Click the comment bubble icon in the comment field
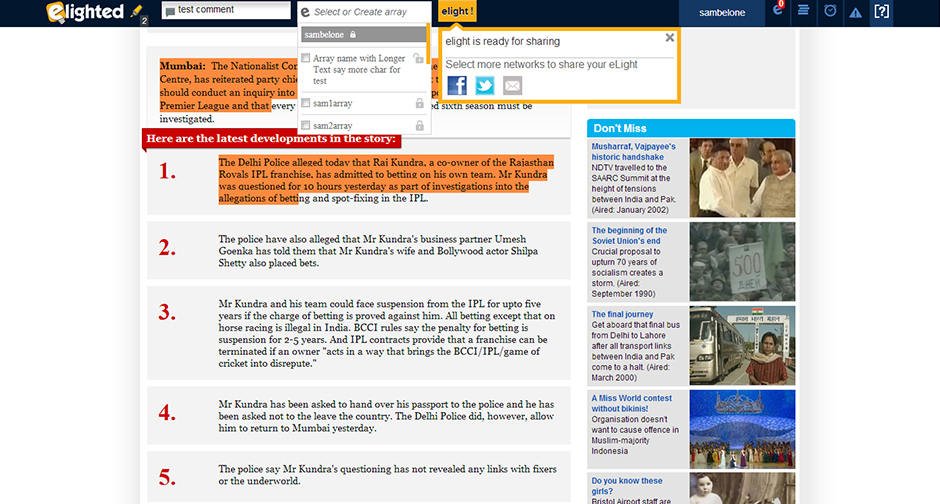The height and width of the screenshot is (504, 940). pyautogui.click(x=170, y=11)
